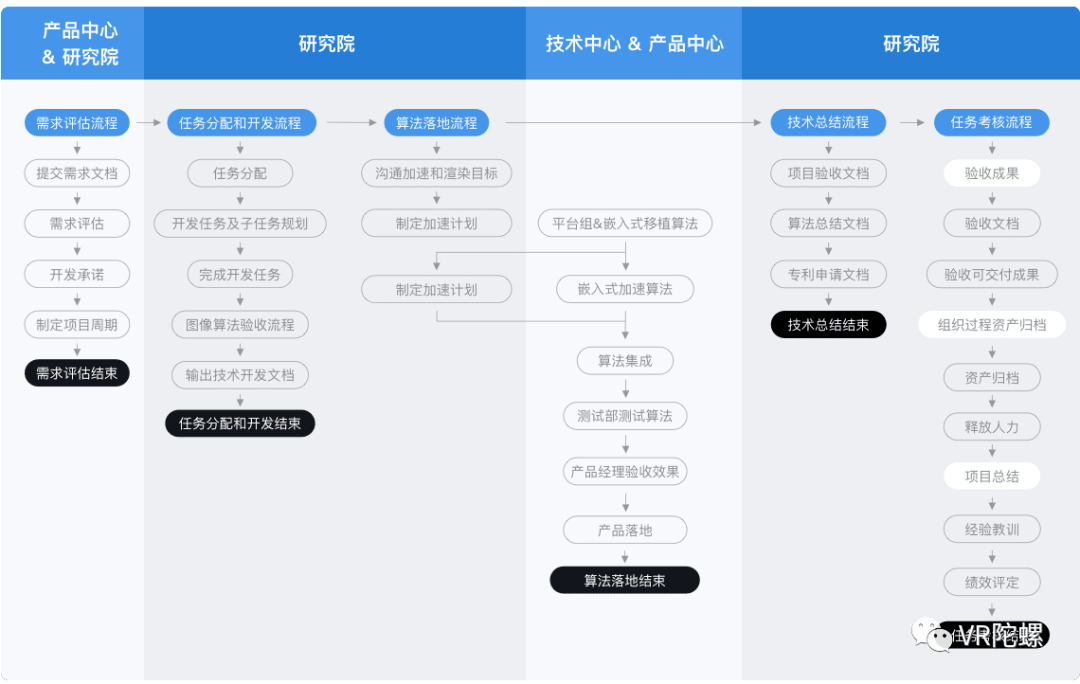Viewport: 1080px width, 684px height.
Task: Click the 资产归档 node
Action: coord(992,377)
